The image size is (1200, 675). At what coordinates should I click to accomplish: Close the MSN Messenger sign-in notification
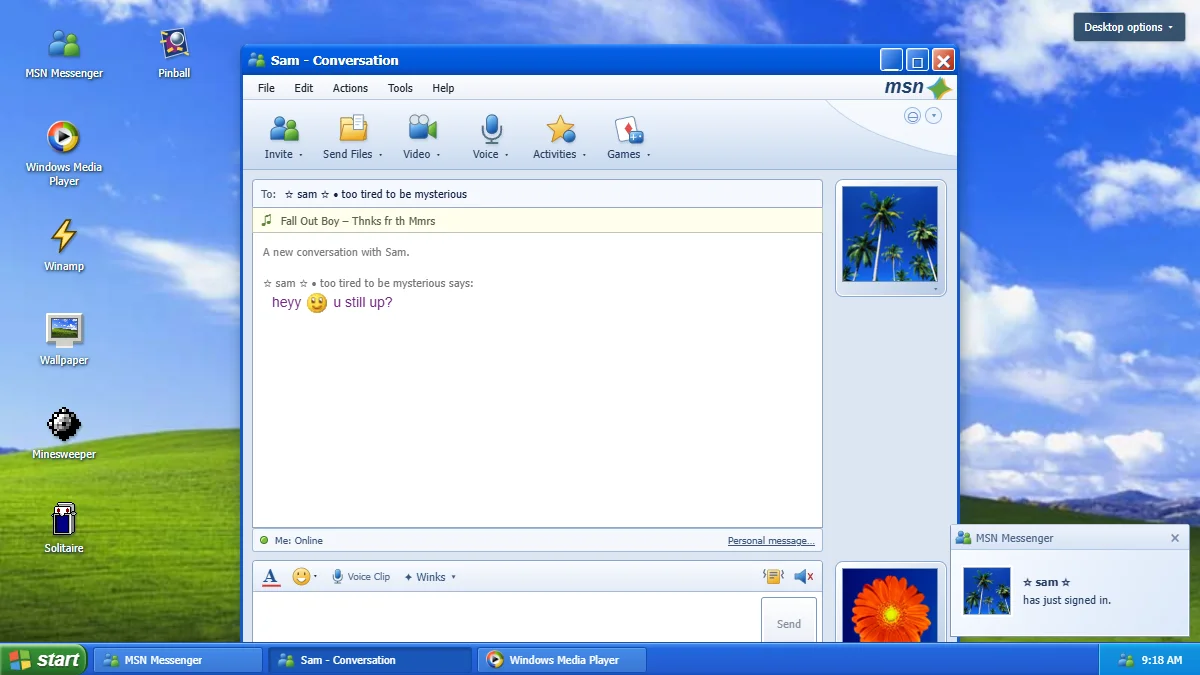coord(1175,538)
